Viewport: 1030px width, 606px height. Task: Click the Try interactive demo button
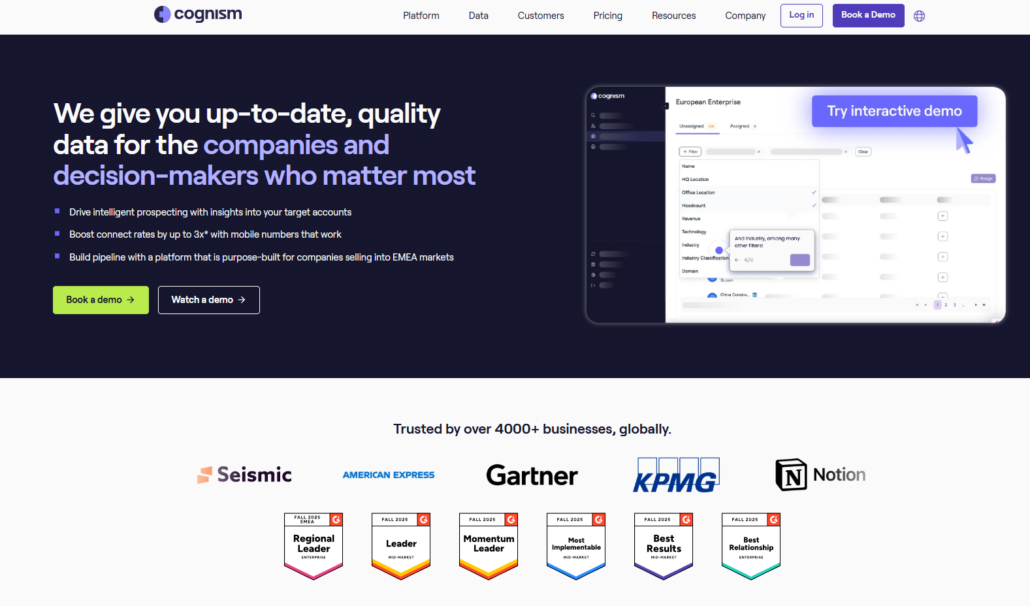(x=894, y=111)
